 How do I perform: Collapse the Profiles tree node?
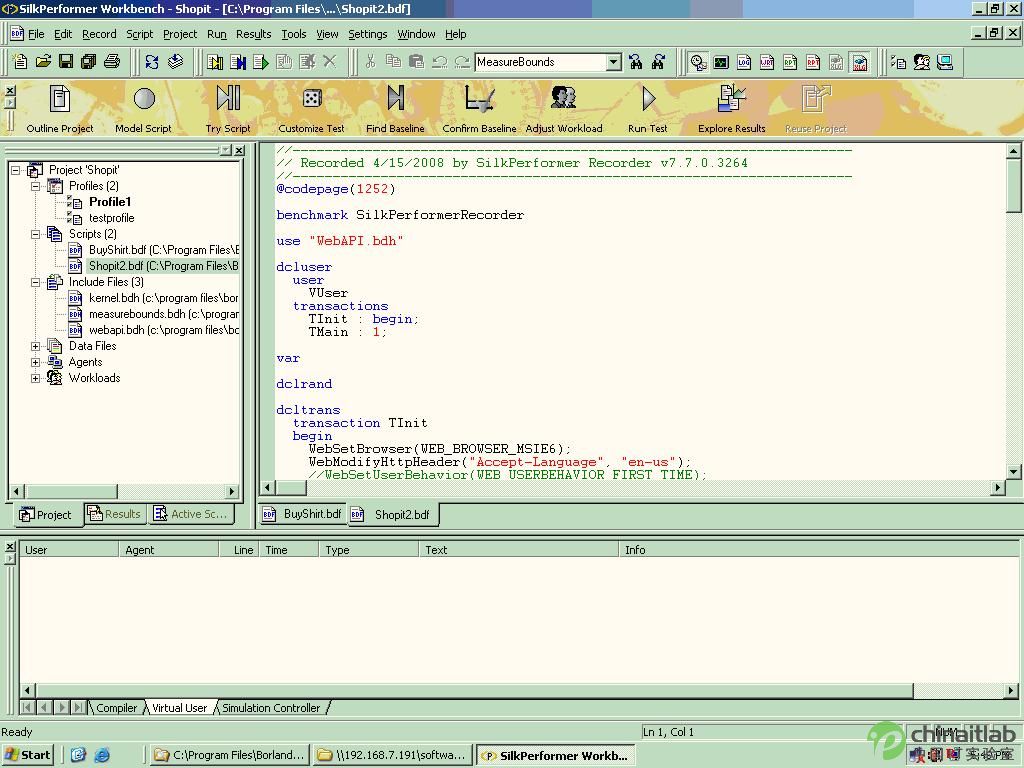pos(36,186)
